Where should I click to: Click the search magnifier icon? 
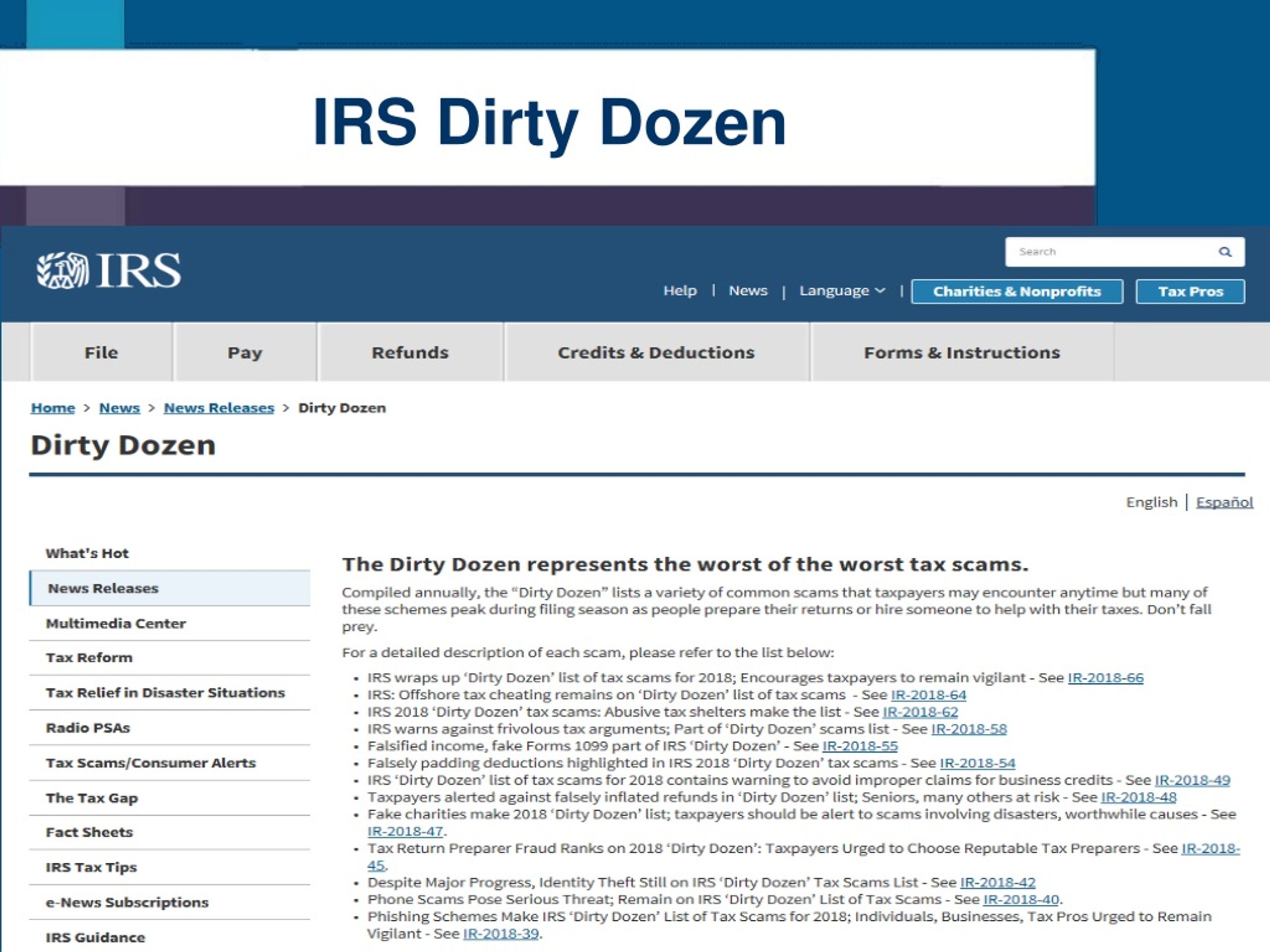1225,252
